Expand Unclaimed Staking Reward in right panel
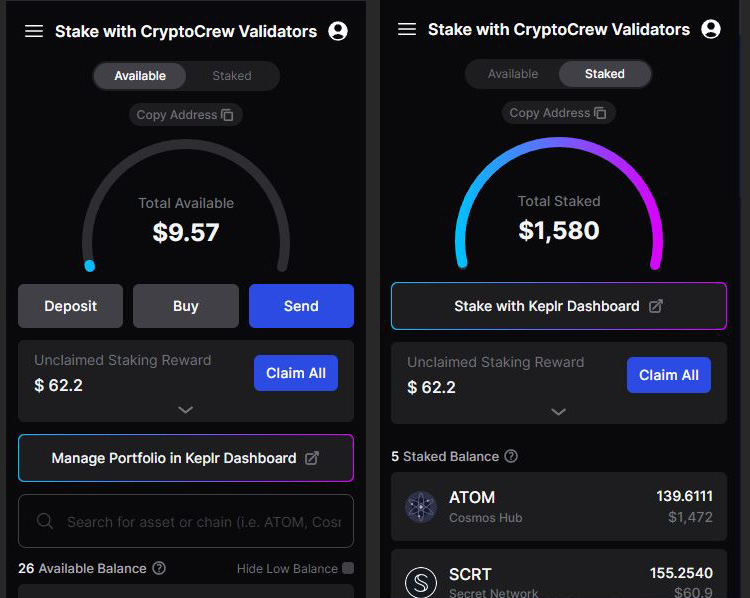 click(558, 411)
